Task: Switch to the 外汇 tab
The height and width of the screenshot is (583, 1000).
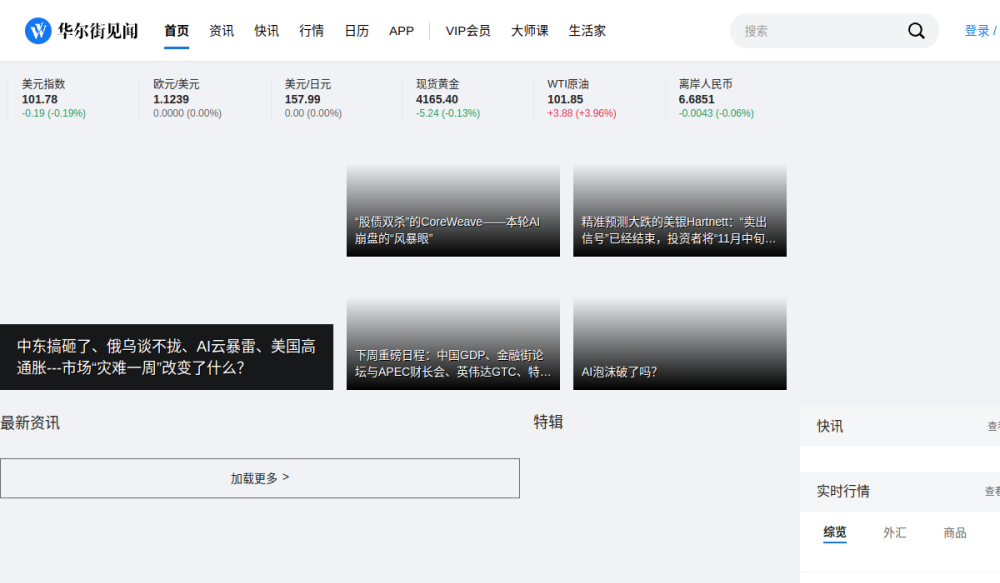Action: pos(894,532)
